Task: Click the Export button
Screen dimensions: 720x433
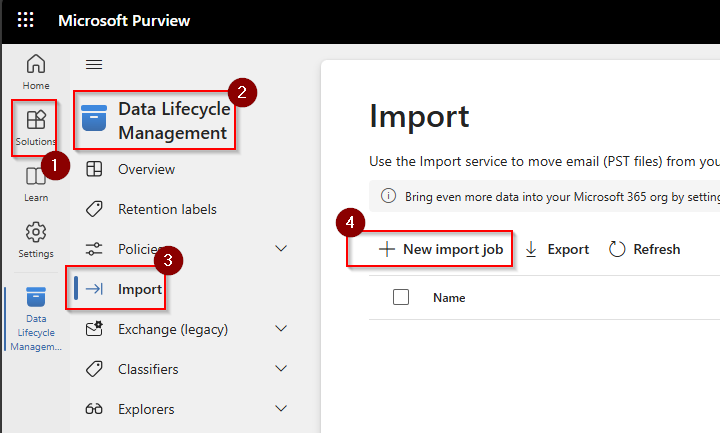Action: [557, 249]
